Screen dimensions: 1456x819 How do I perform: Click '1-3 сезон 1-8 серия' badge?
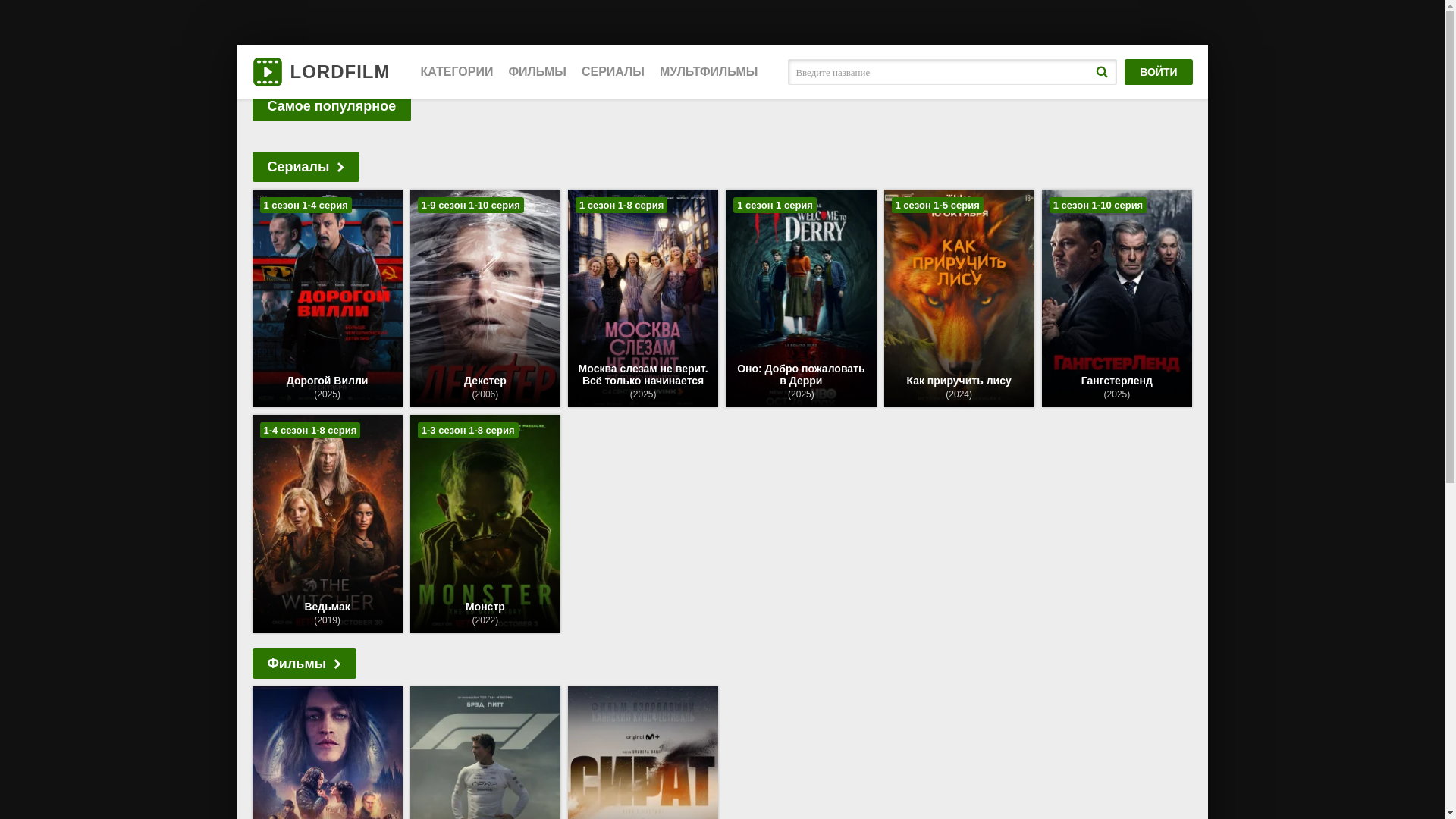[x=468, y=431]
